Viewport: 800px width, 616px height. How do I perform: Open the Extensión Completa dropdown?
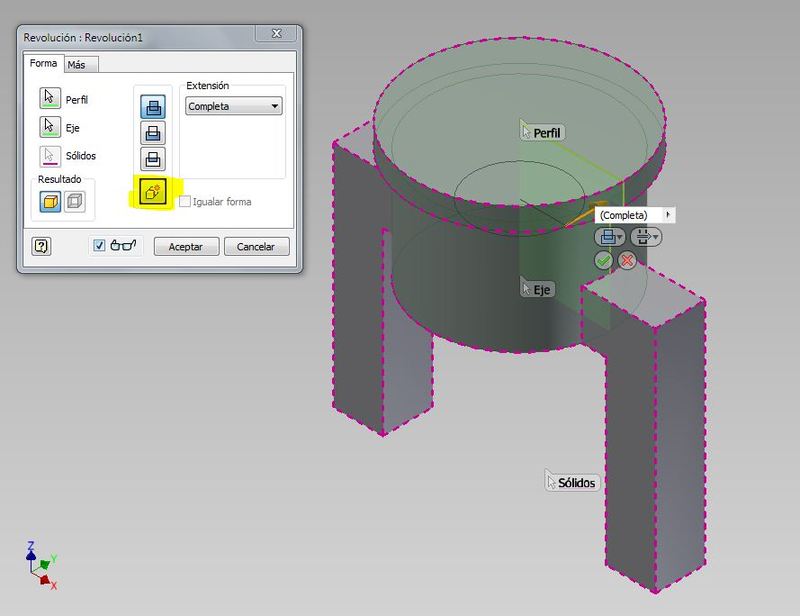pyautogui.click(x=234, y=106)
